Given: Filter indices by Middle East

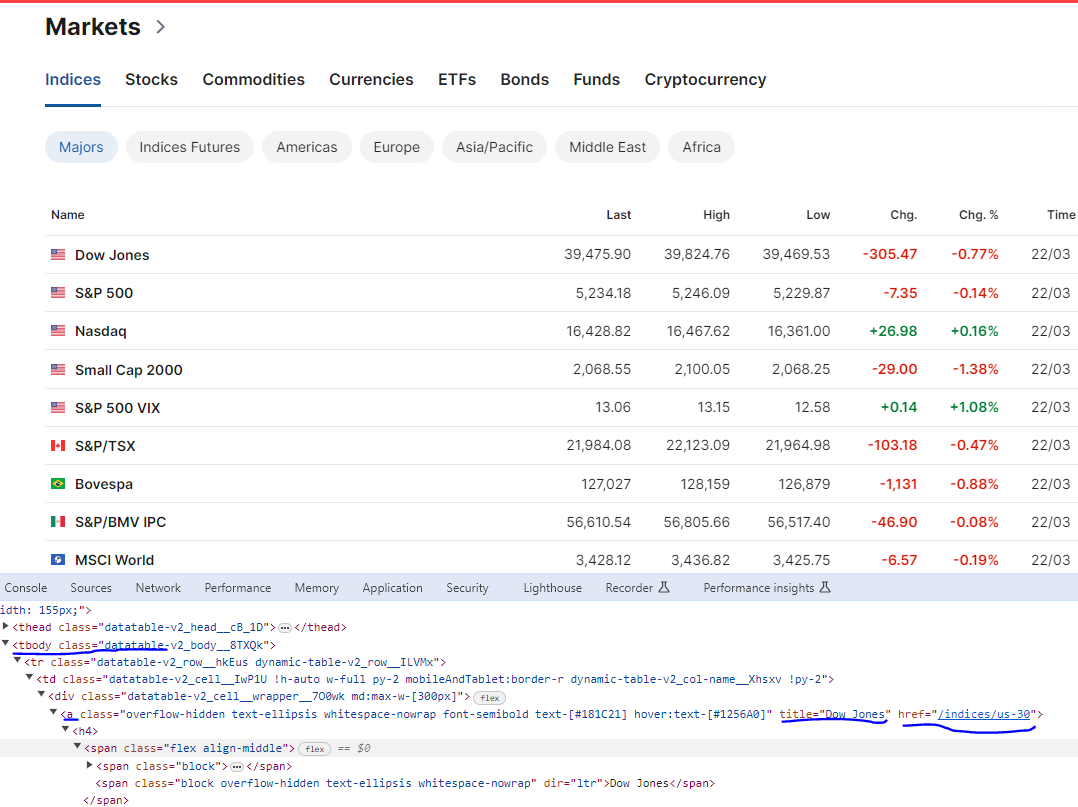Looking at the screenshot, I should pyautogui.click(x=608, y=147).
